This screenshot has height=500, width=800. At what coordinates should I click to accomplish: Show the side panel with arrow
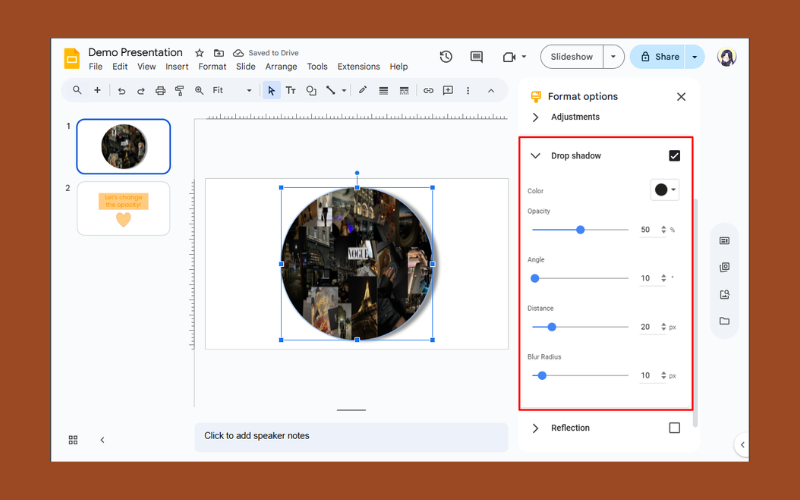(742, 445)
